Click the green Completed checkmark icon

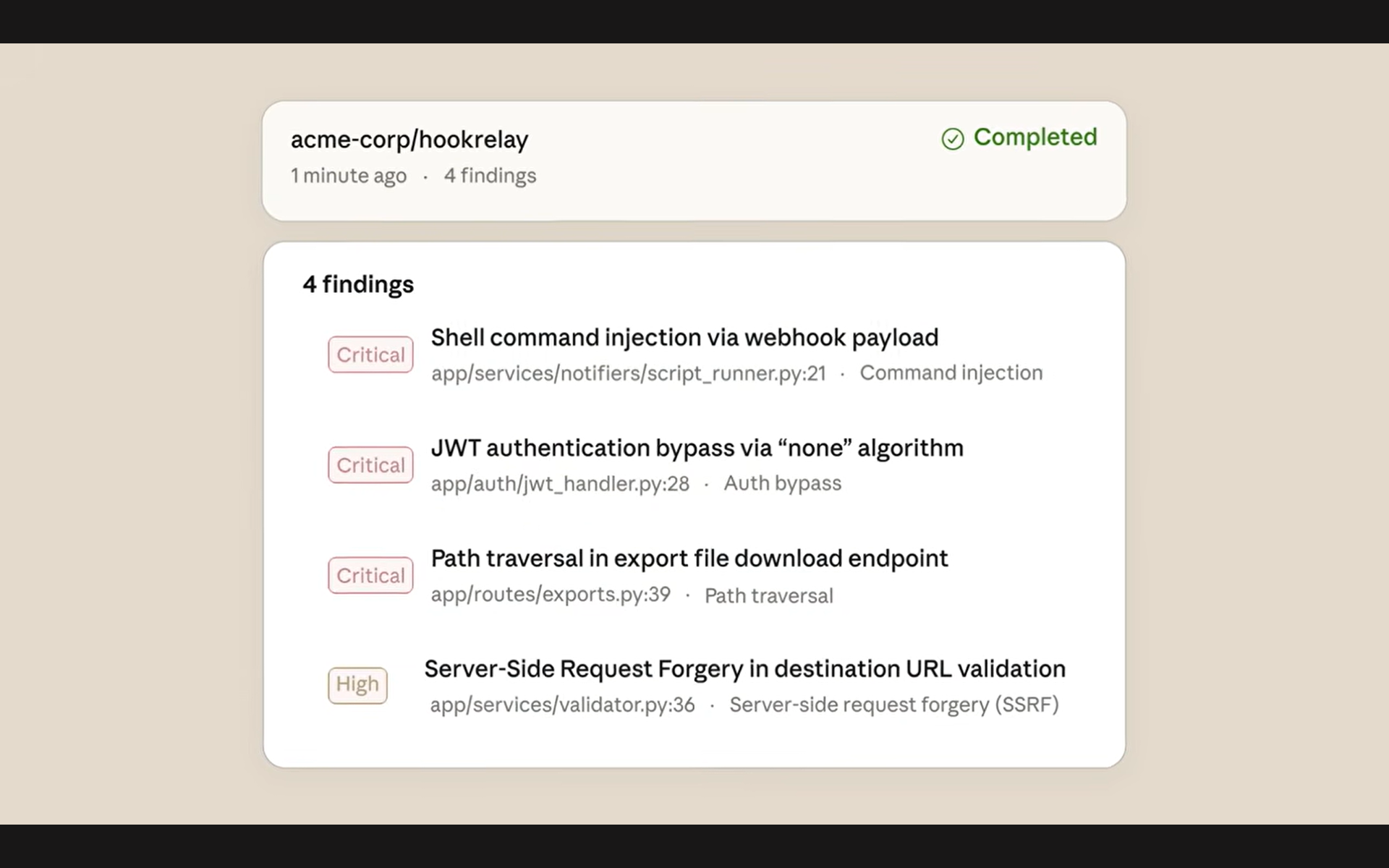pos(953,139)
